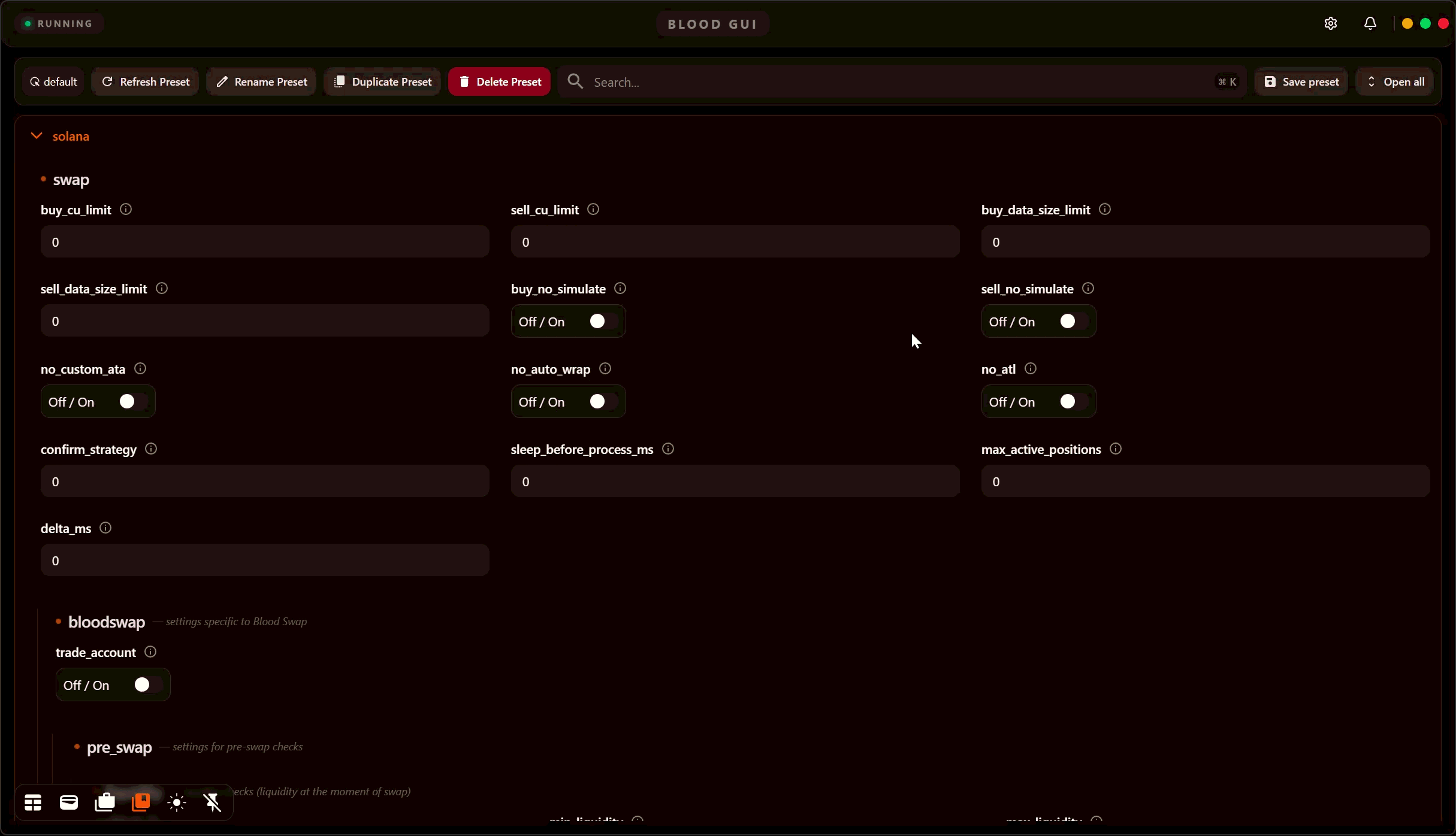Click the sell_cu_limit value field
The image size is (1456, 836).
735,242
